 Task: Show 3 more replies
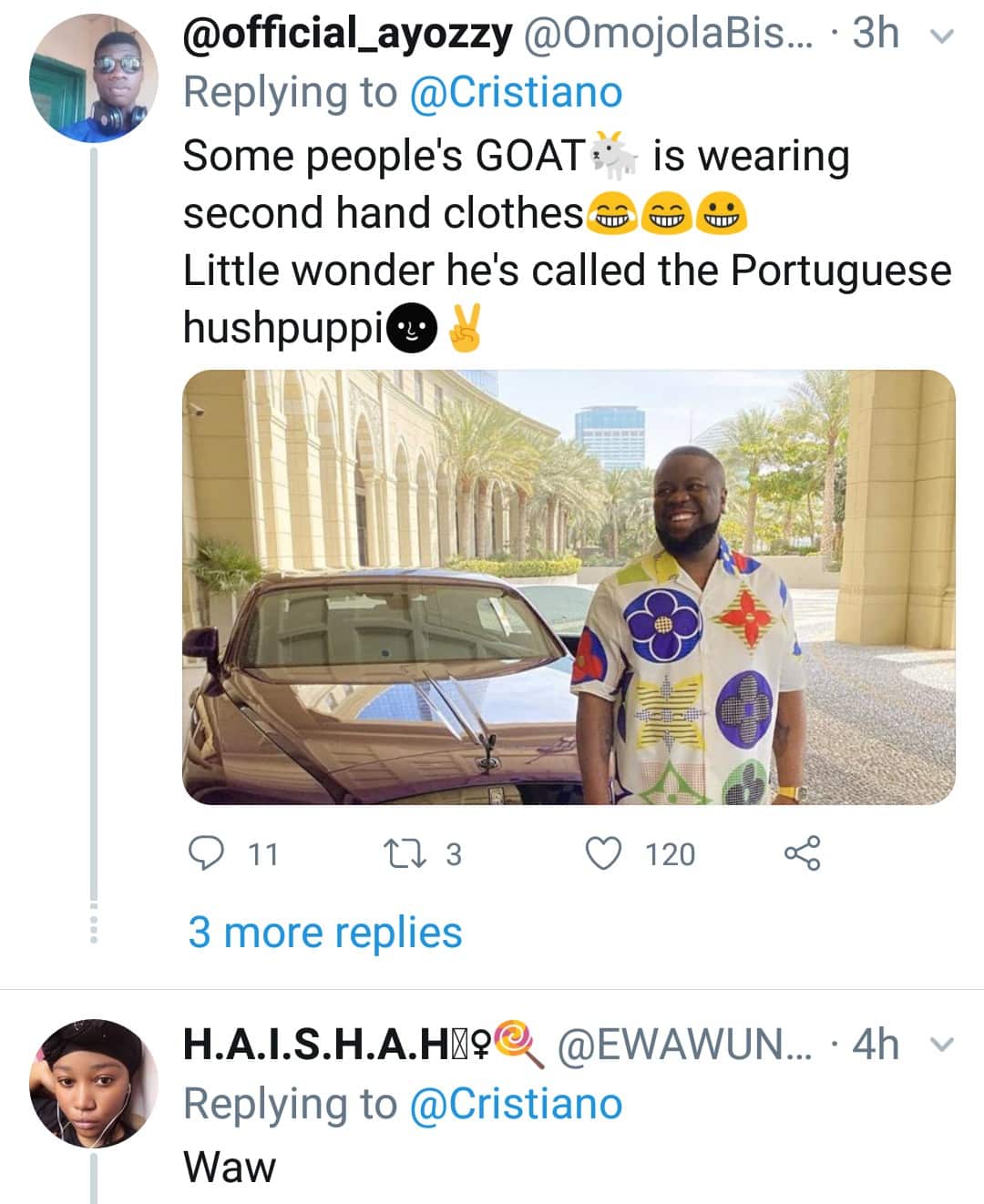click(324, 933)
